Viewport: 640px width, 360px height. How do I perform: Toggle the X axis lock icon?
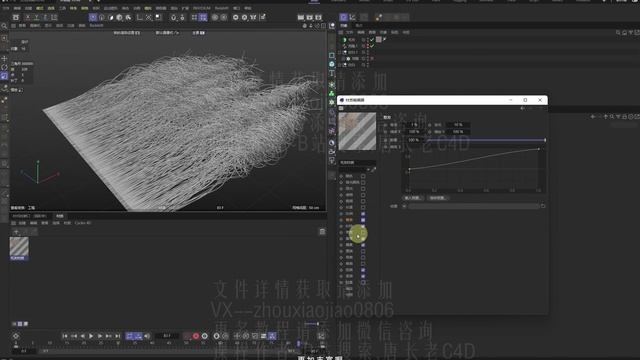coord(28,17)
